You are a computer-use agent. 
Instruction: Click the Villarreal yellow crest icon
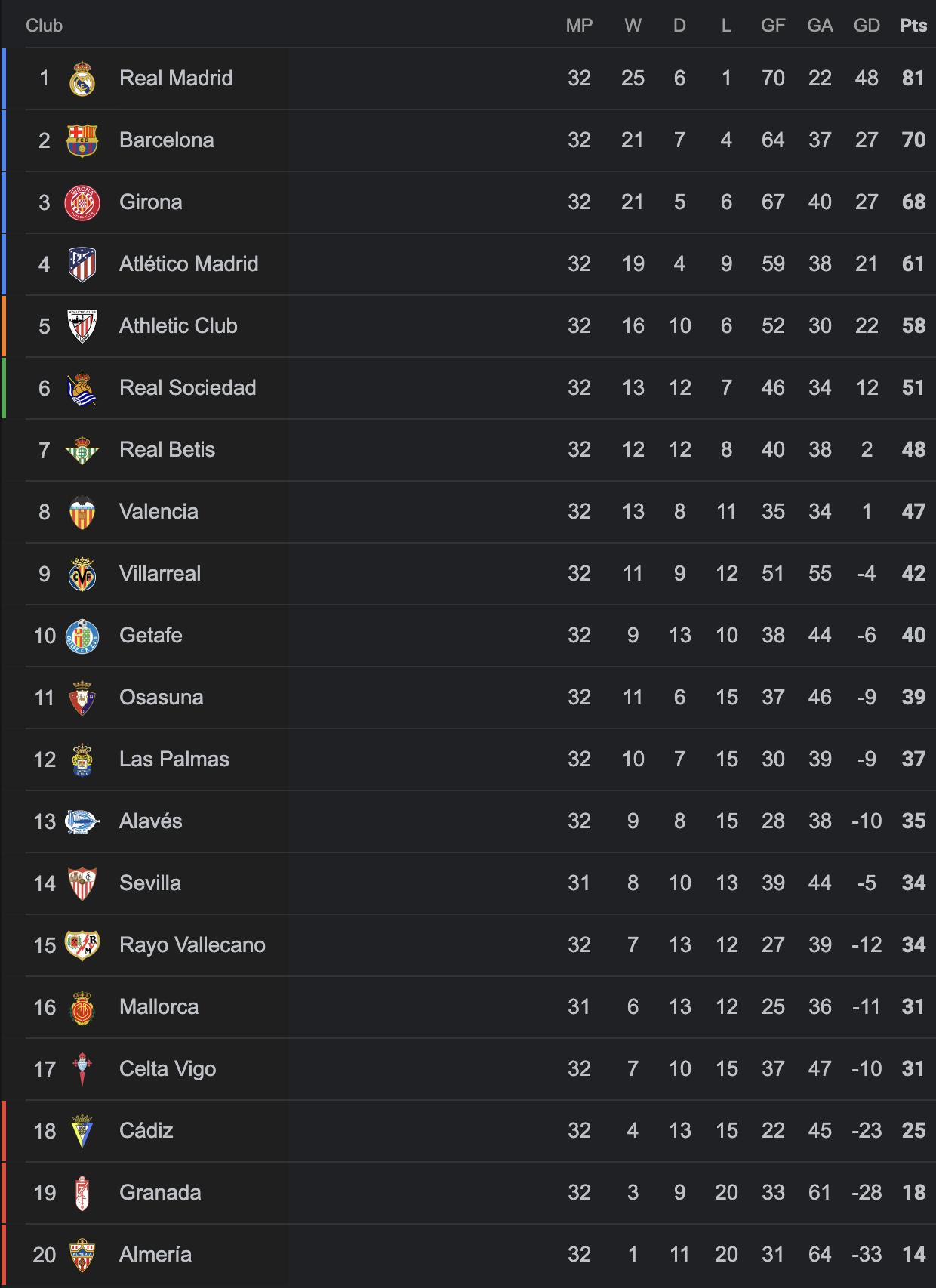pyautogui.click(x=82, y=574)
